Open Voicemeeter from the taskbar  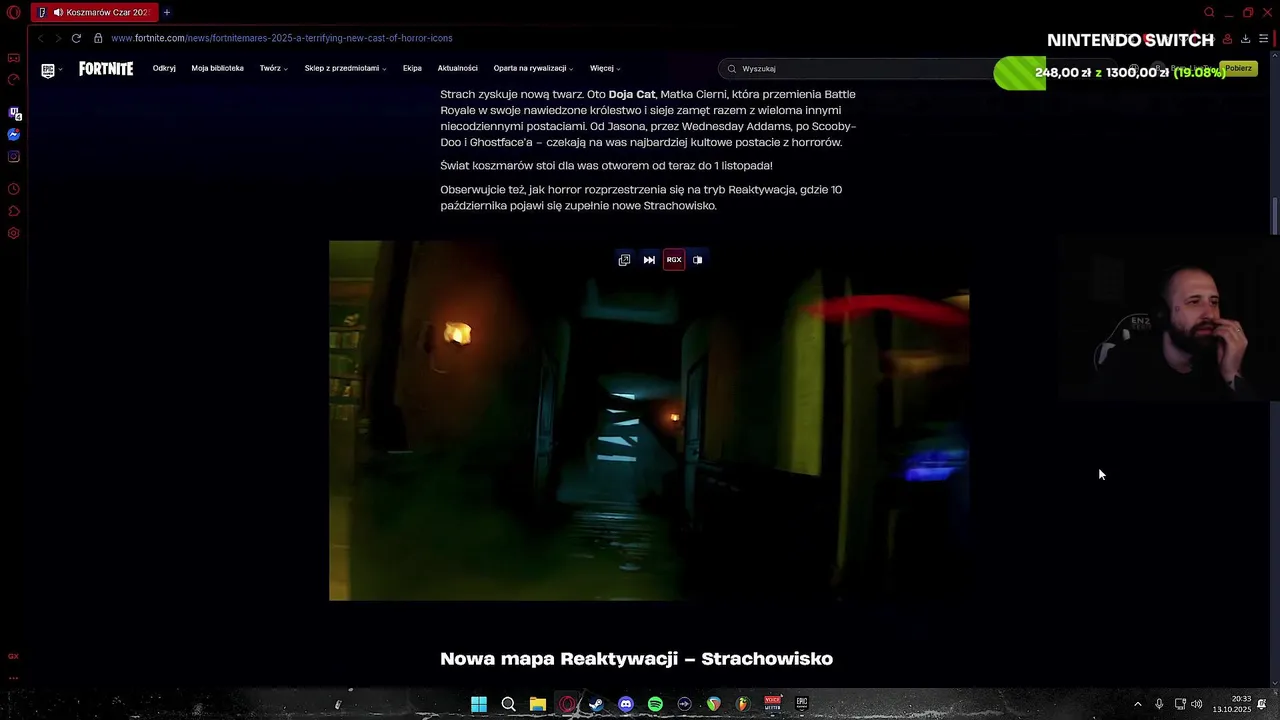(x=772, y=704)
